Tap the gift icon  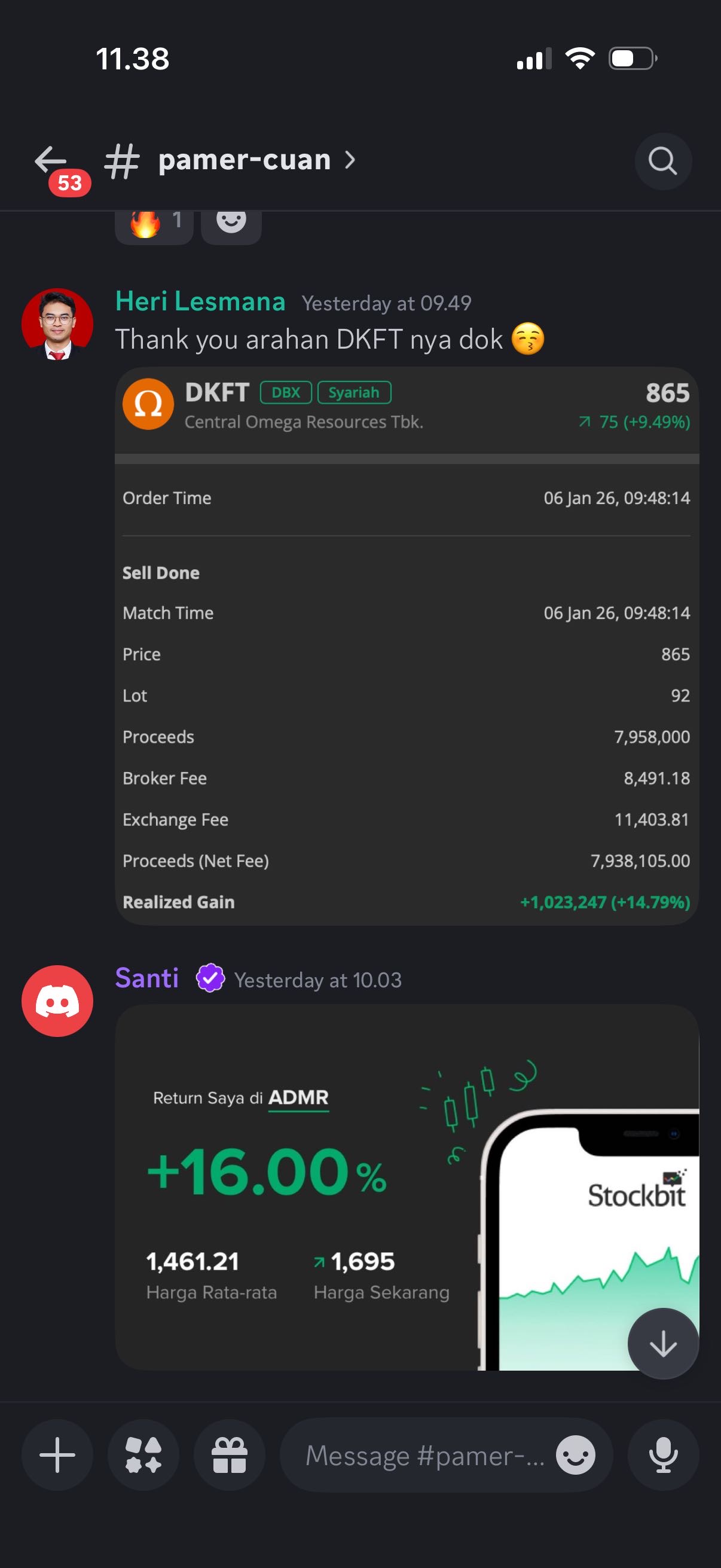[x=230, y=1455]
